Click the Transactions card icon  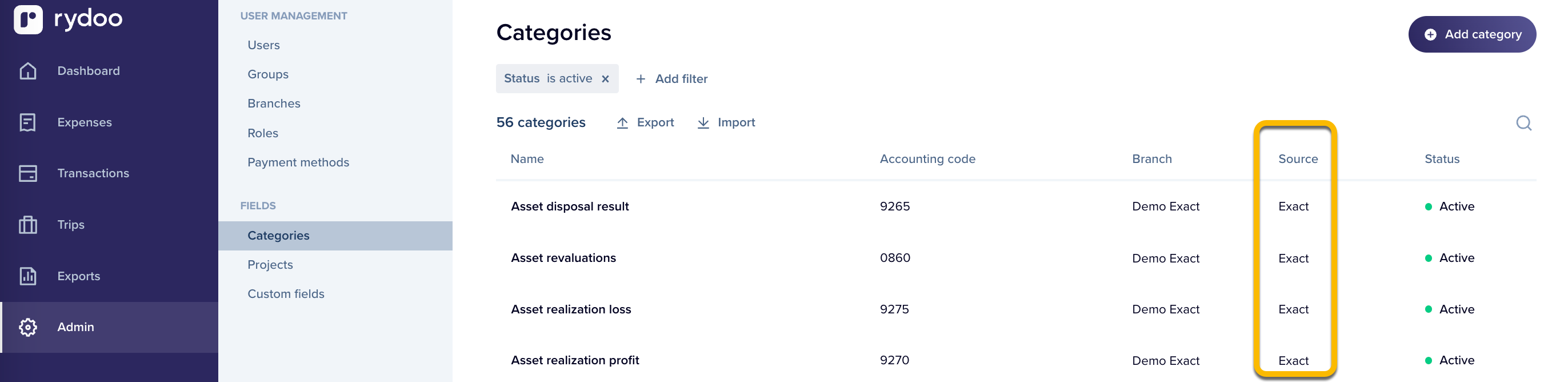tap(28, 173)
